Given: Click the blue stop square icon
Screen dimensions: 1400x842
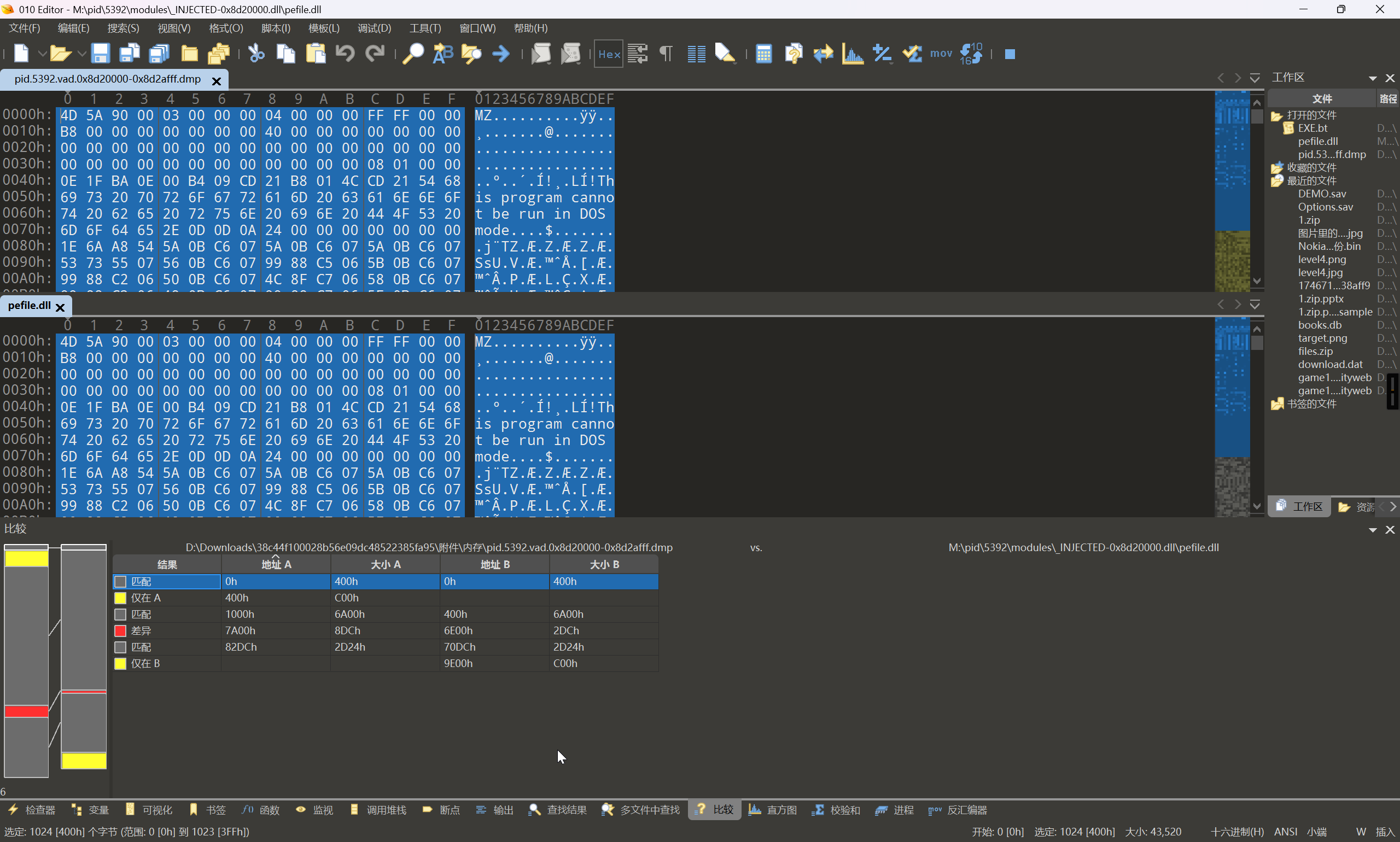Looking at the screenshot, I should [x=1010, y=54].
